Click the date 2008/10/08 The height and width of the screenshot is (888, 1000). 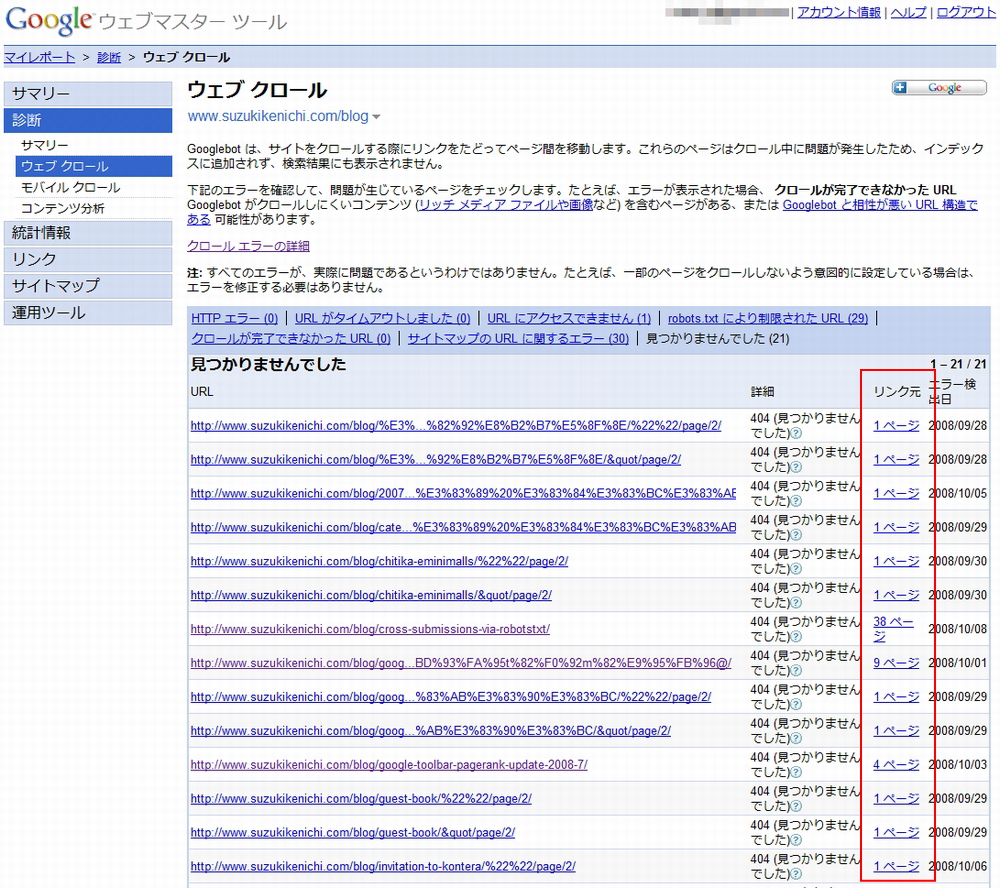957,629
